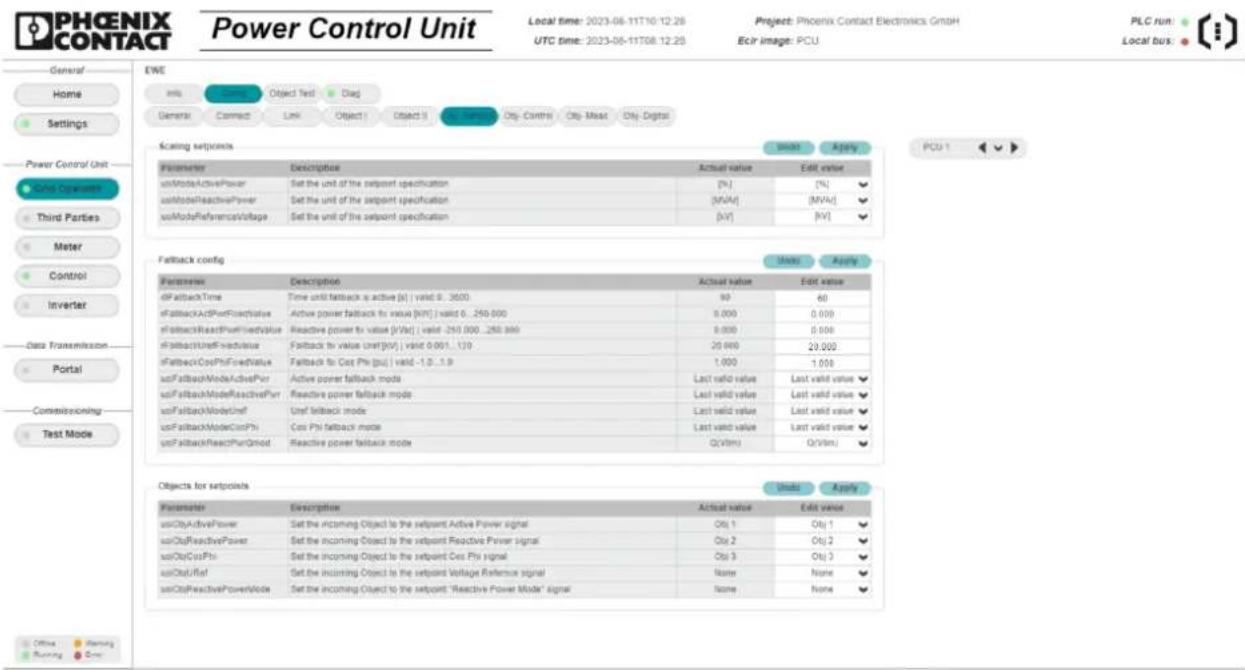1245x670 pixels.
Task: Open the Inverter section
Action: tap(66, 304)
